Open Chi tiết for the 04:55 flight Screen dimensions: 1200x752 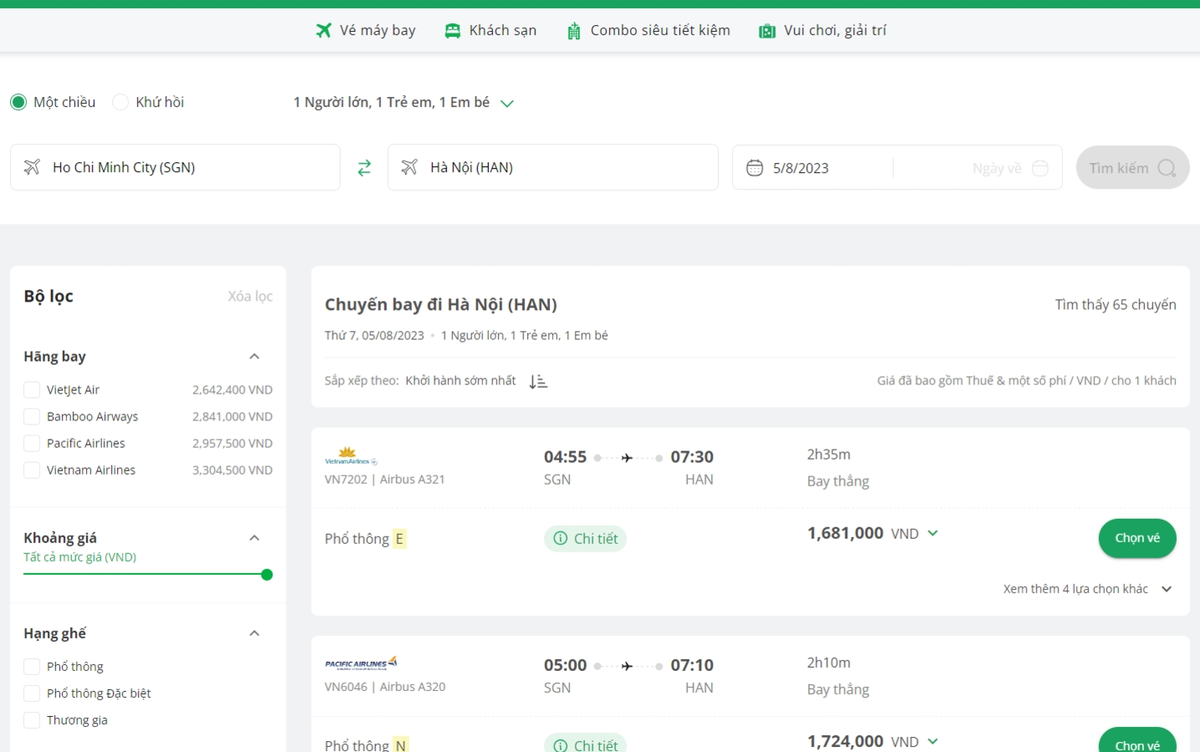click(586, 539)
